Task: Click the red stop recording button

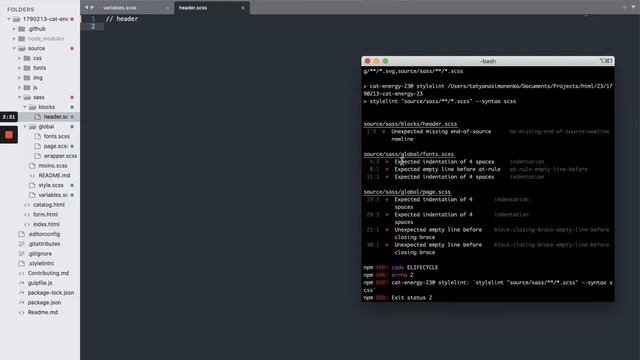Action: [9, 135]
